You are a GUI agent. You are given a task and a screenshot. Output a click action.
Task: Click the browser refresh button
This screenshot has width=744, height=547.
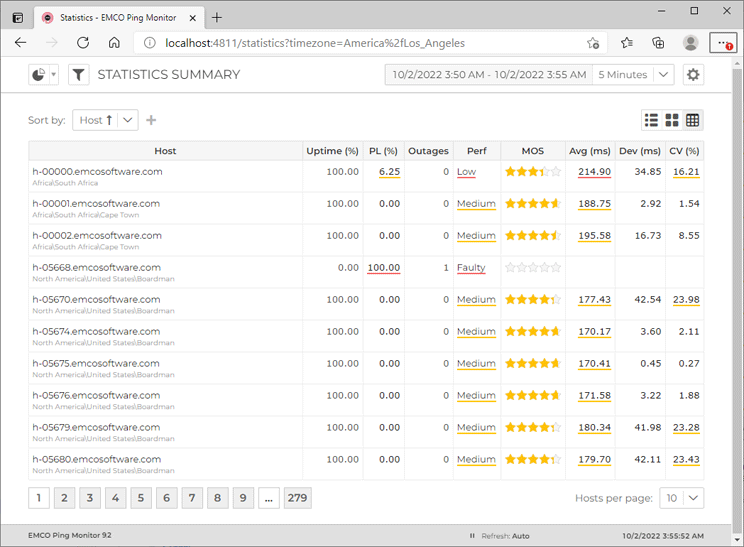83,43
